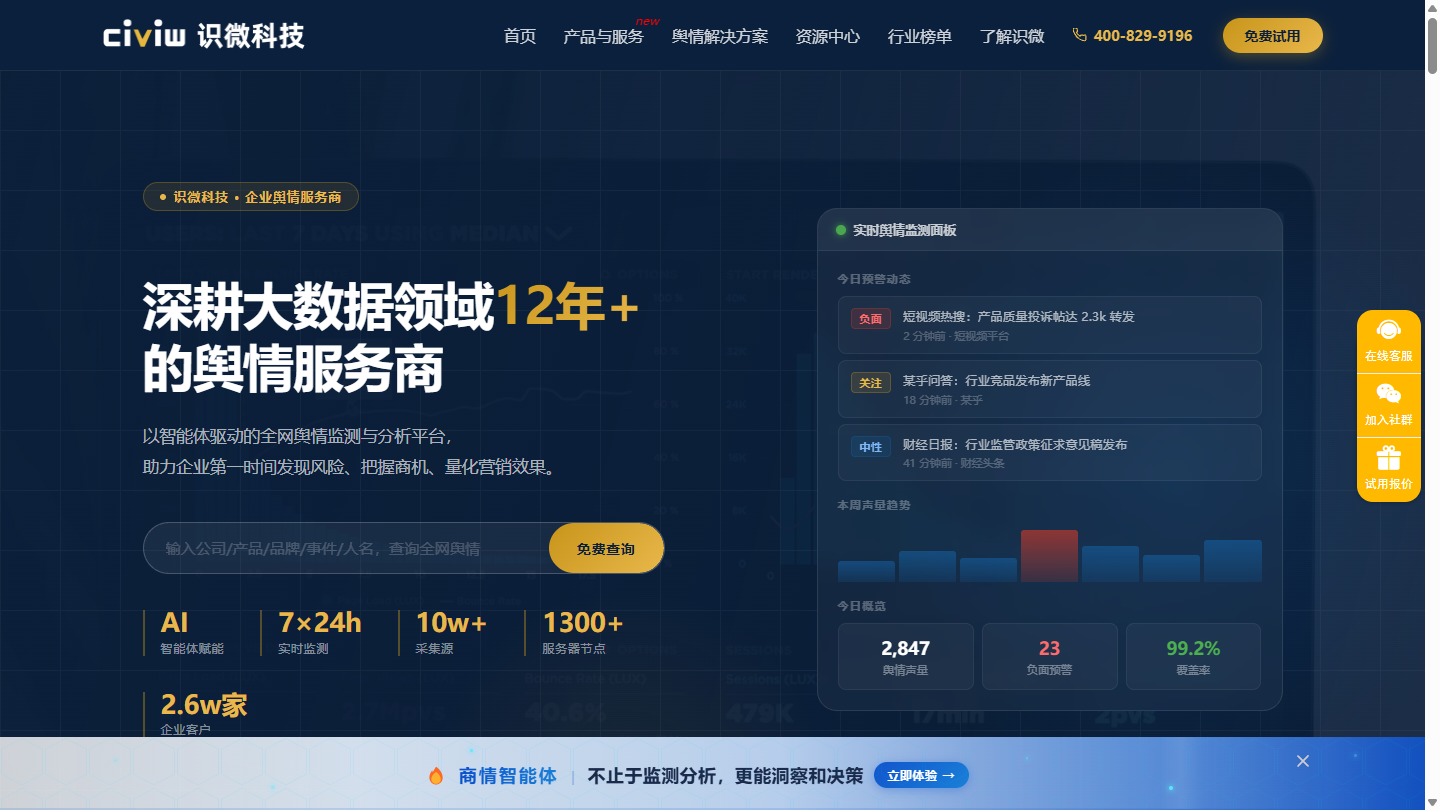The image size is (1440, 810).
Task: Open the 产品与服务 menu
Action: (603, 36)
